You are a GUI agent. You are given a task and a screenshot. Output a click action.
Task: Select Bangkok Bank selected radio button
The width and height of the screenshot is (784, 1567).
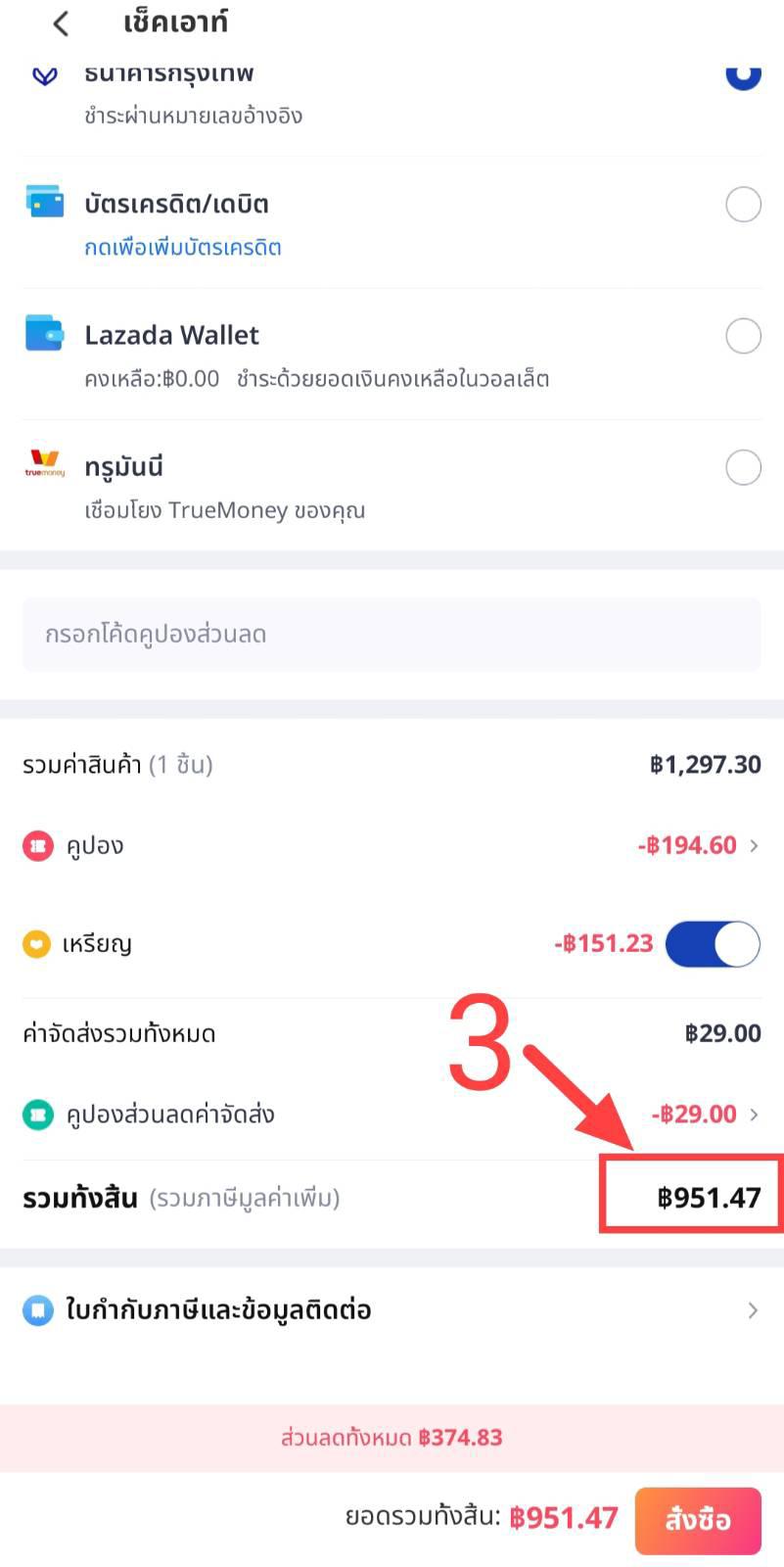[x=743, y=76]
